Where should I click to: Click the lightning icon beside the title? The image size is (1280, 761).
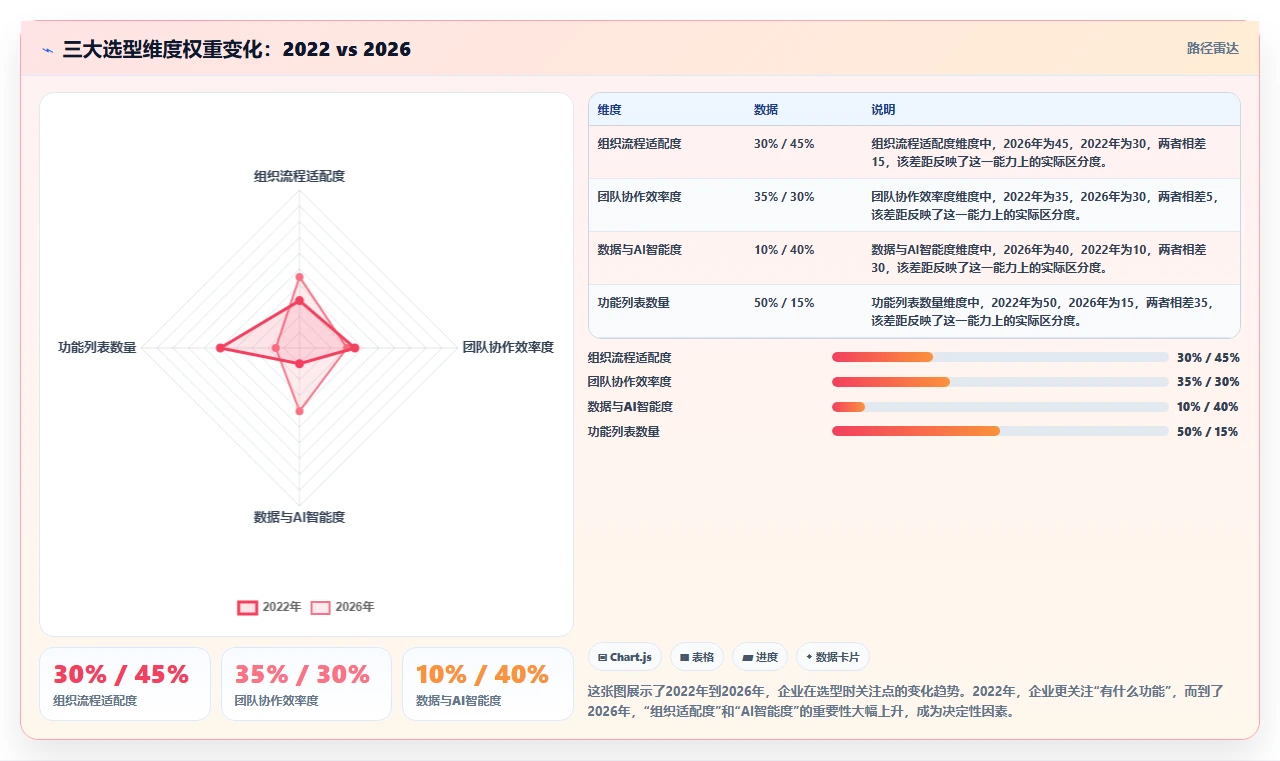point(48,50)
